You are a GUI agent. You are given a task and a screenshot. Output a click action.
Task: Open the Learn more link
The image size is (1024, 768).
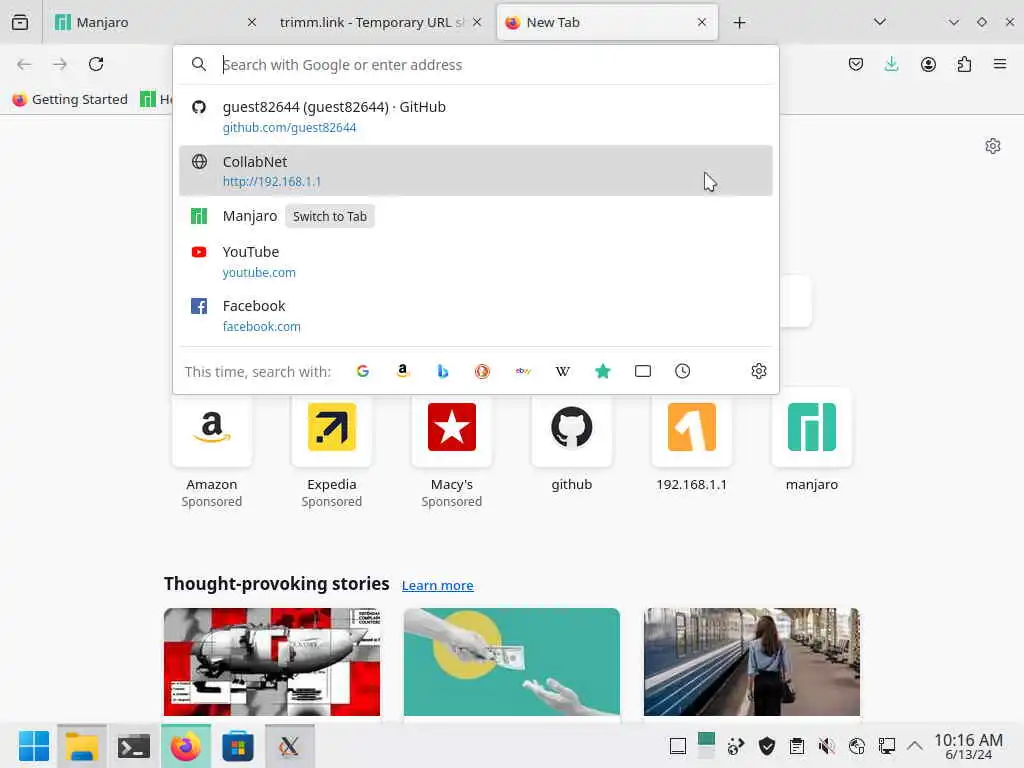click(x=438, y=585)
